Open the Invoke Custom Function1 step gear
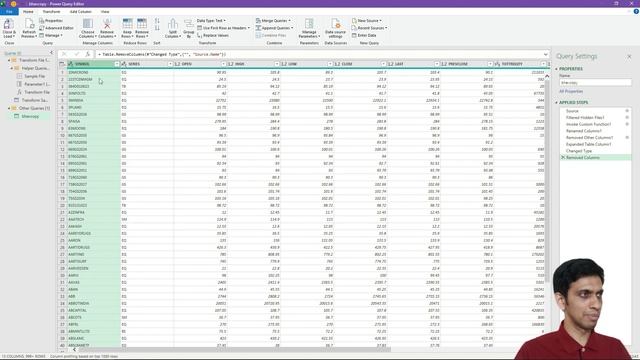The height and width of the screenshot is (360, 640). pos(627,124)
